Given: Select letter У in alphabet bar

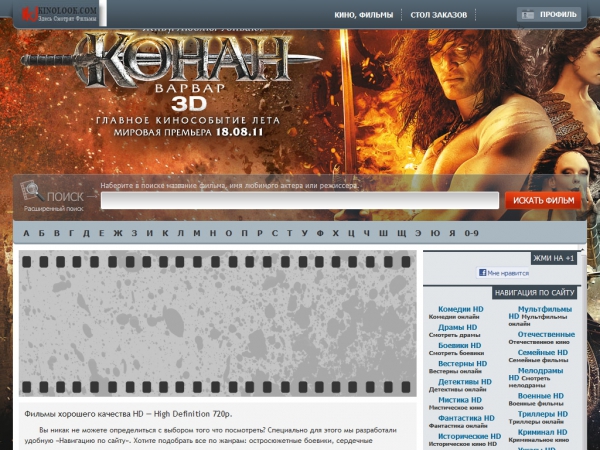Looking at the screenshot, I should pyautogui.click(x=304, y=233).
